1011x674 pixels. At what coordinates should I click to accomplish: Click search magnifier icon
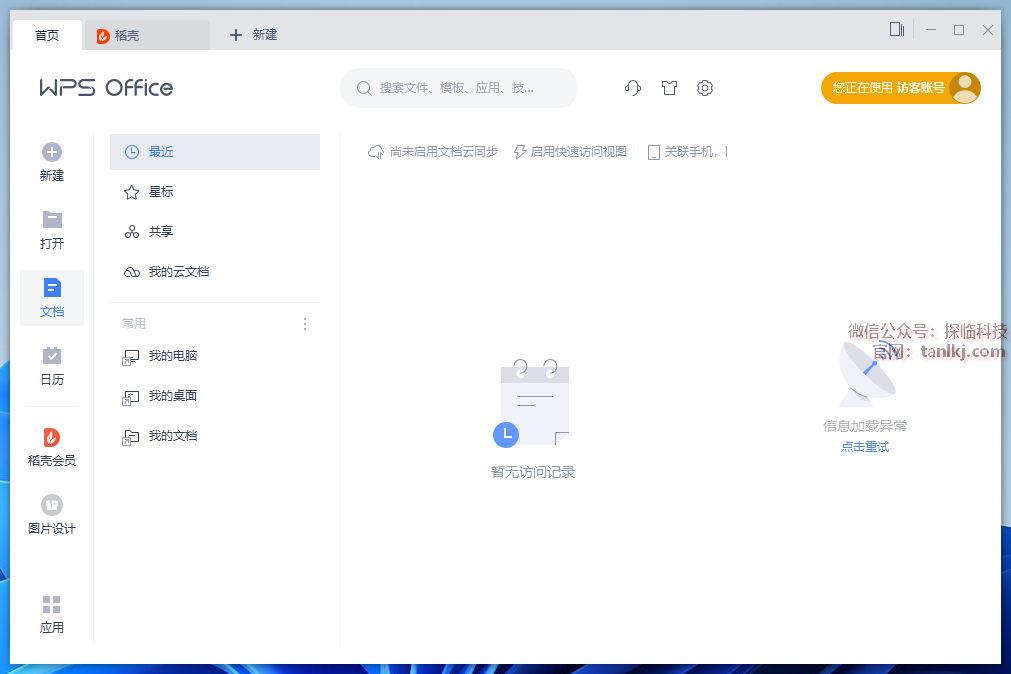pyautogui.click(x=364, y=88)
